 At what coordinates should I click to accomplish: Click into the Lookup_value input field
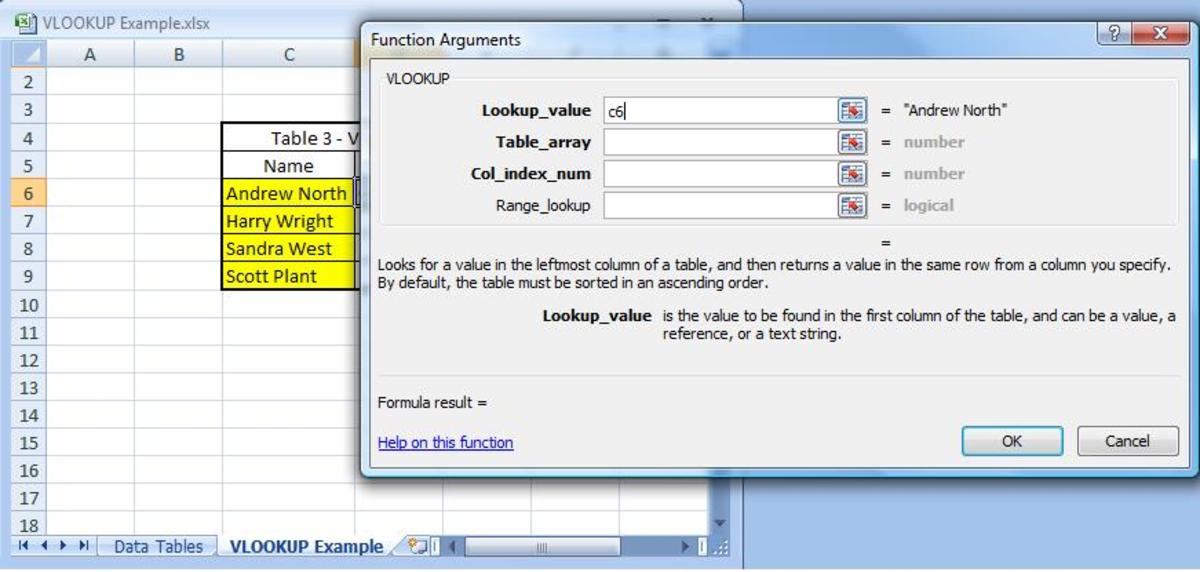tap(719, 111)
